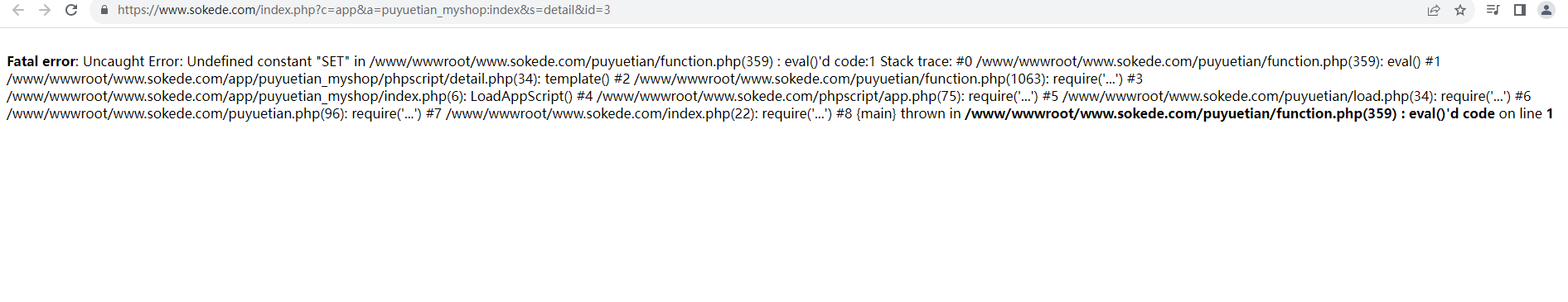
Task: Go back to the previous page
Action: (x=18, y=10)
